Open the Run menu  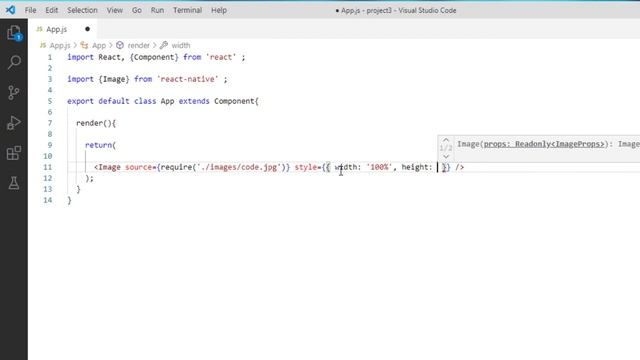[x=157, y=10]
